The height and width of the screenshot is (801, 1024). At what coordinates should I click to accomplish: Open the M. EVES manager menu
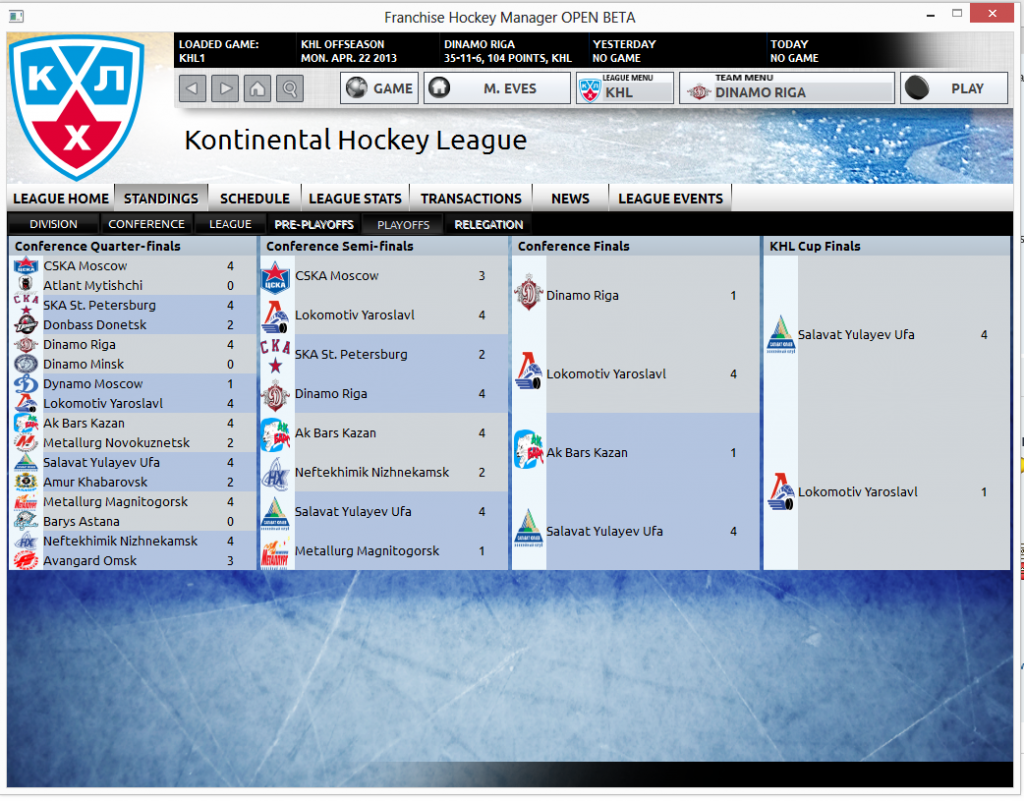coord(497,88)
